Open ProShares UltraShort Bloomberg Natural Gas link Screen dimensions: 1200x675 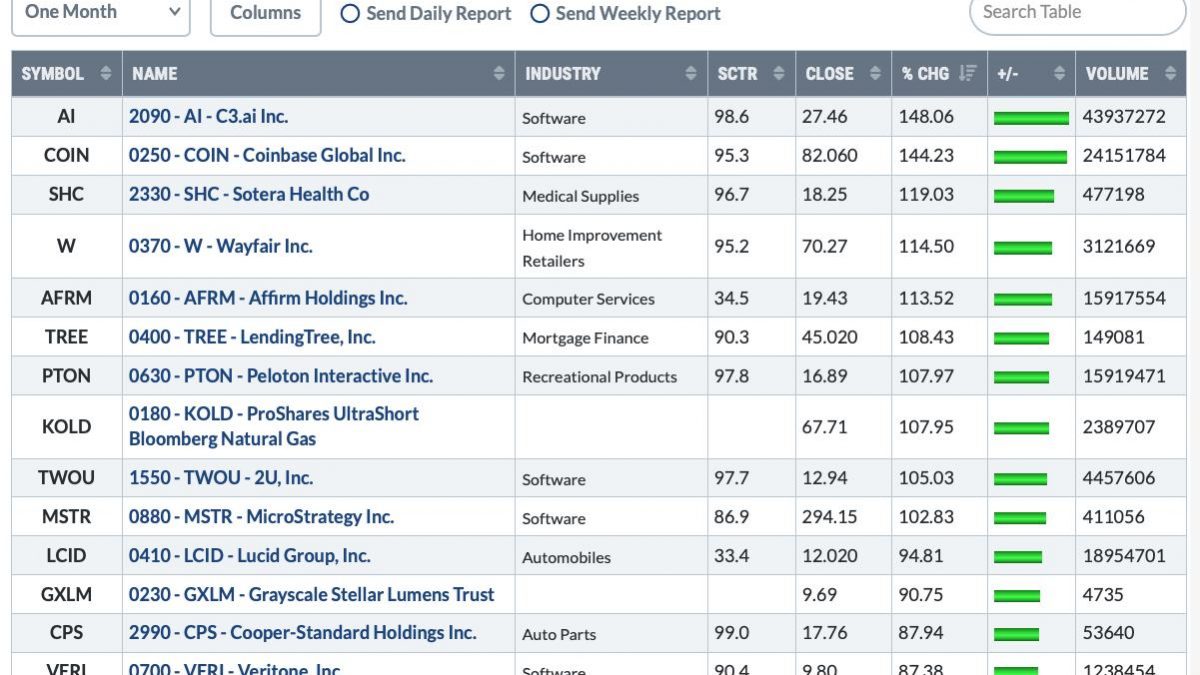click(274, 426)
